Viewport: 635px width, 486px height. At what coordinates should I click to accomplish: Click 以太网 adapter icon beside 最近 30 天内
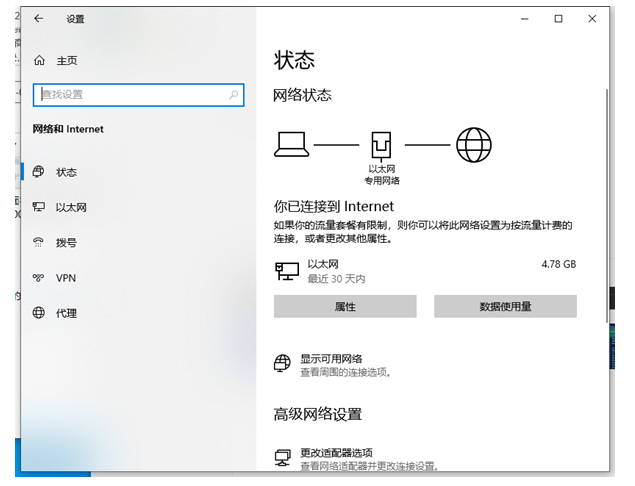pyautogui.click(x=287, y=271)
